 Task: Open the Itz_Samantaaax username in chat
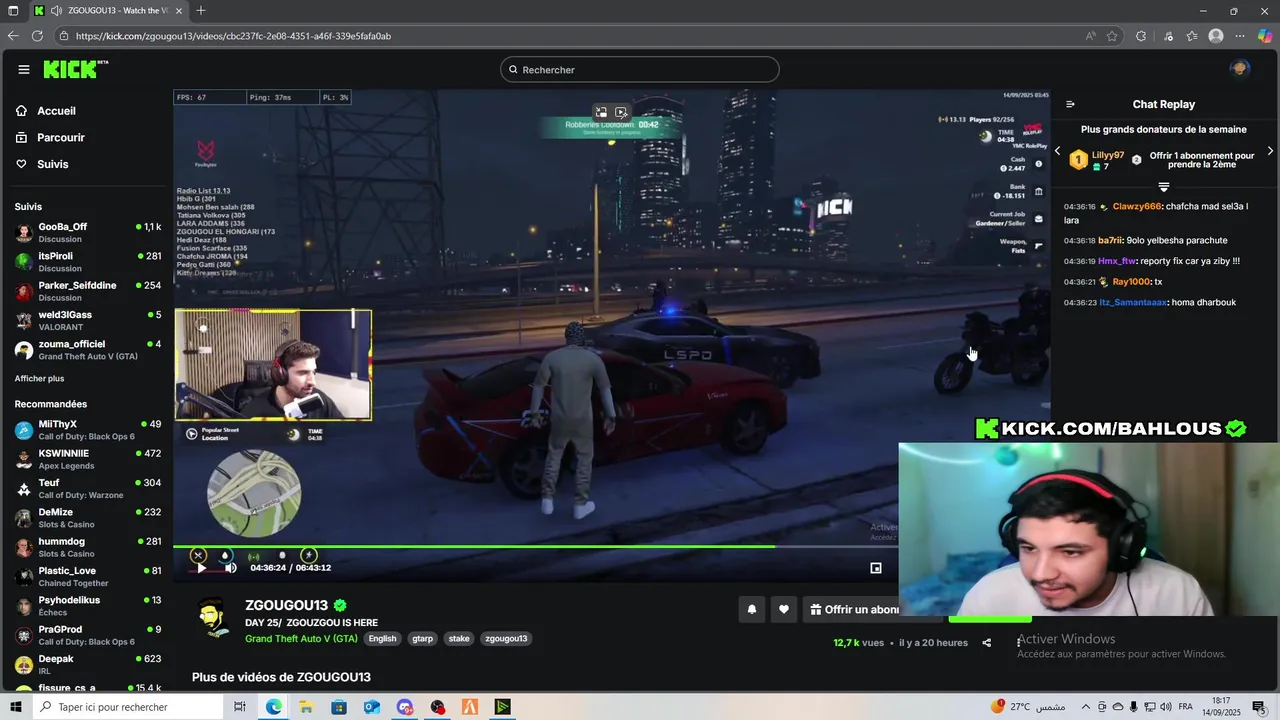(x=1133, y=302)
